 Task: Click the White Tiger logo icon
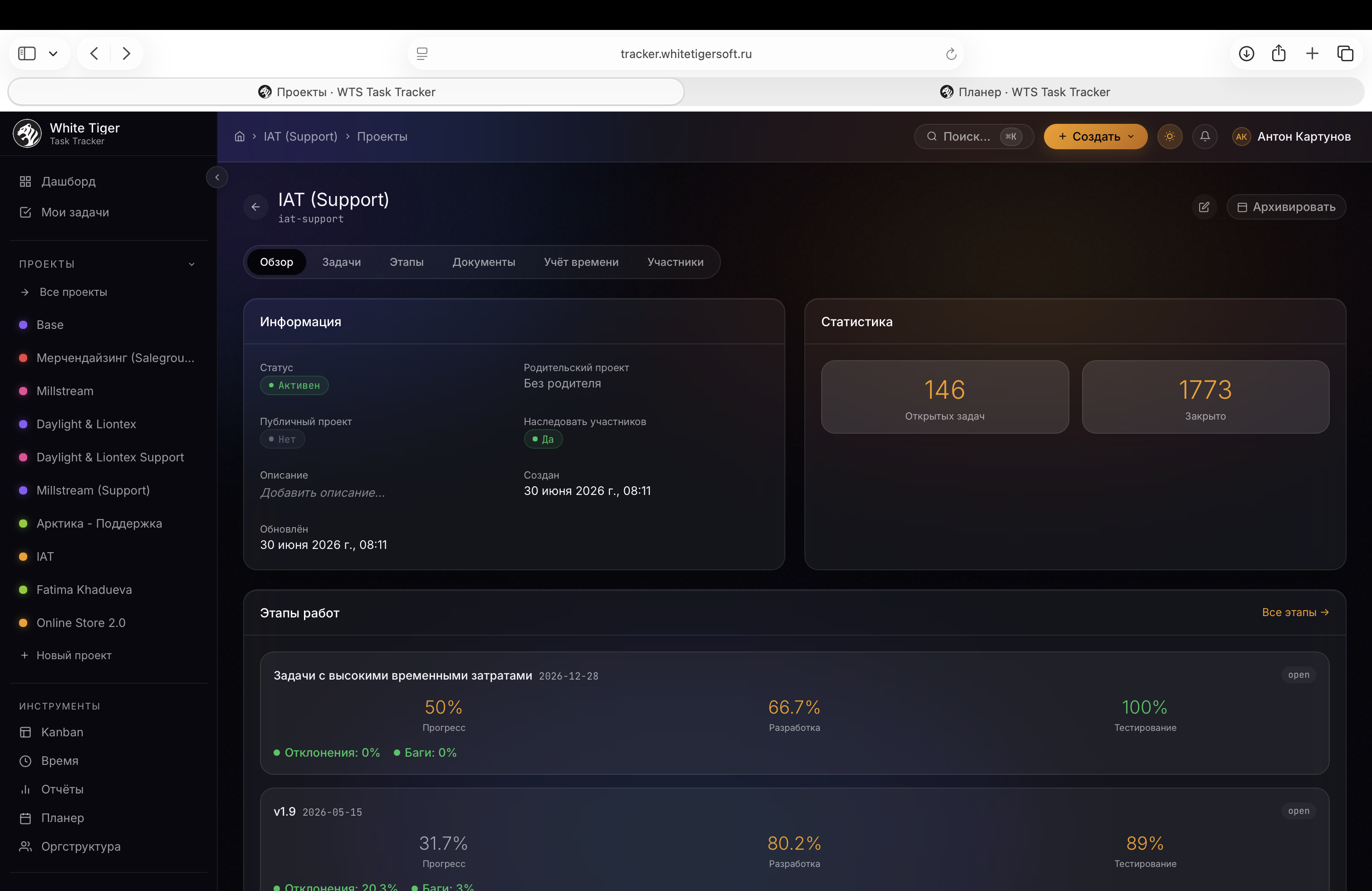[27, 133]
